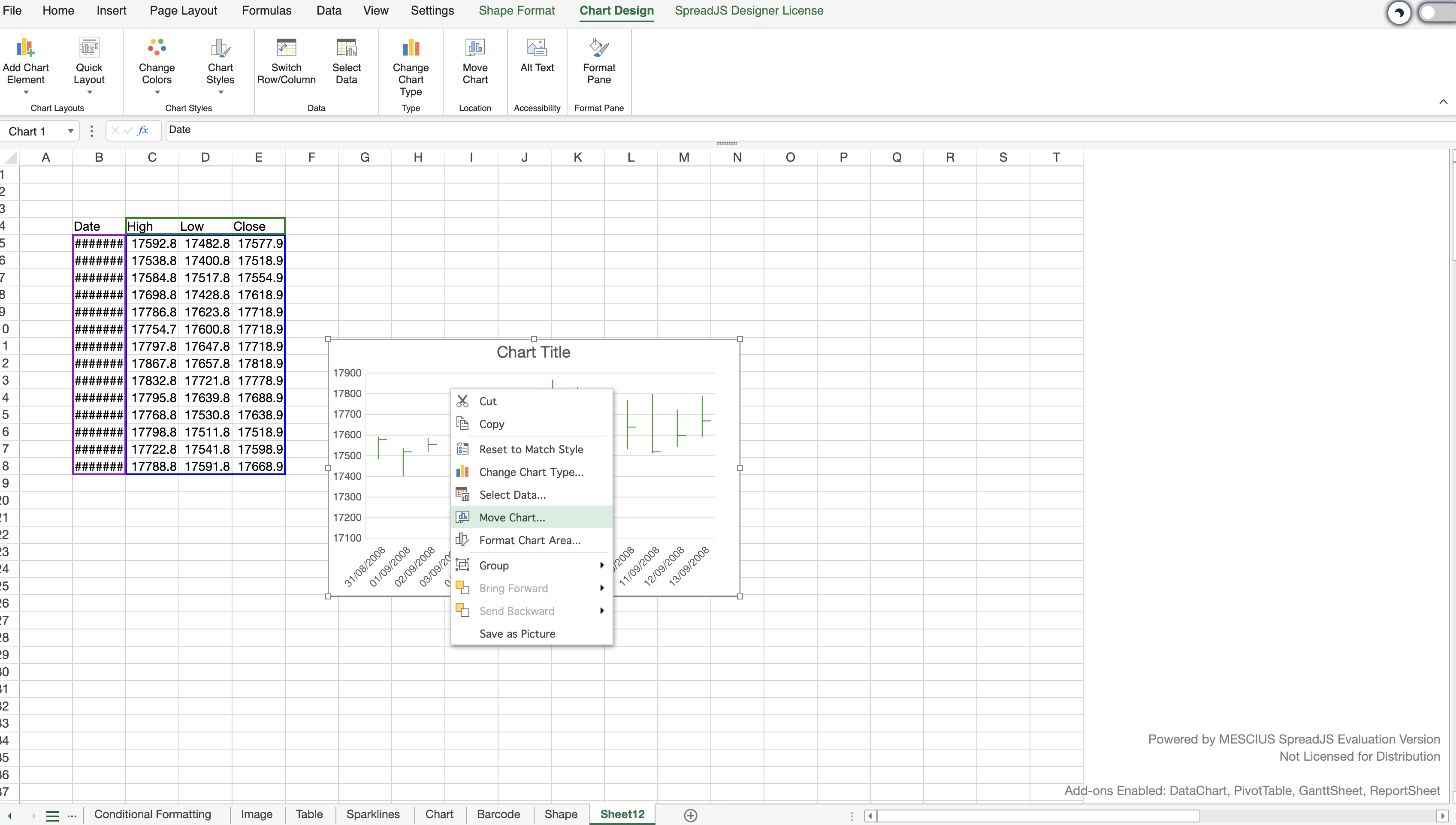The height and width of the screenshot is (825, 1456).
Task: Choose Move Chart... in context menu
Action: pyautogui.click(x=512, y=517)
